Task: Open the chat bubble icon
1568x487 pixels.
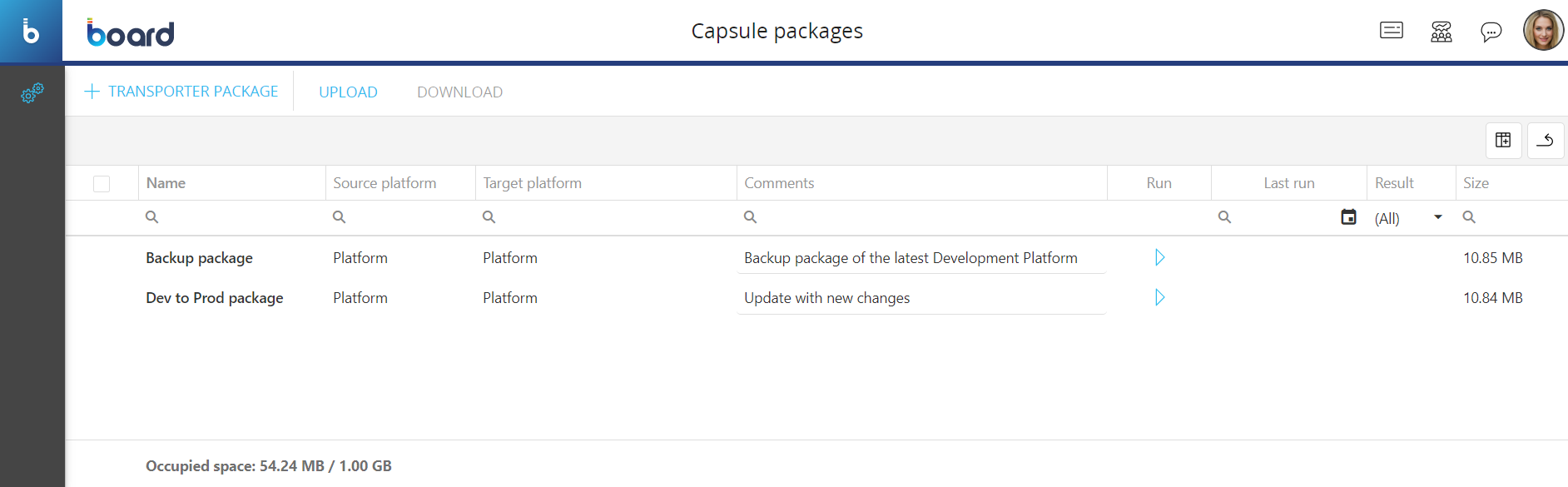Action: click(1491, 32)
